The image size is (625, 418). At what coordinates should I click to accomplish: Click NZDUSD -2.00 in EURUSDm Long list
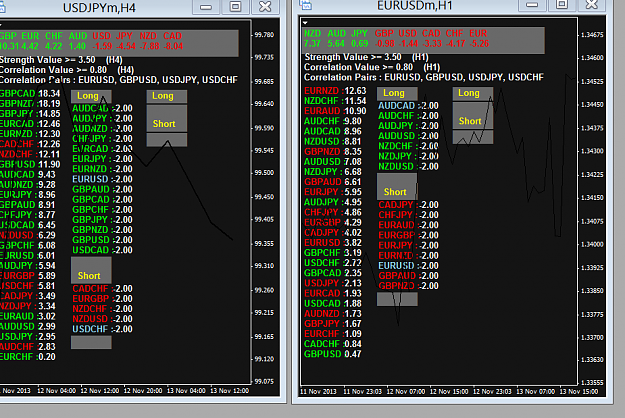[x=409, y=167]
